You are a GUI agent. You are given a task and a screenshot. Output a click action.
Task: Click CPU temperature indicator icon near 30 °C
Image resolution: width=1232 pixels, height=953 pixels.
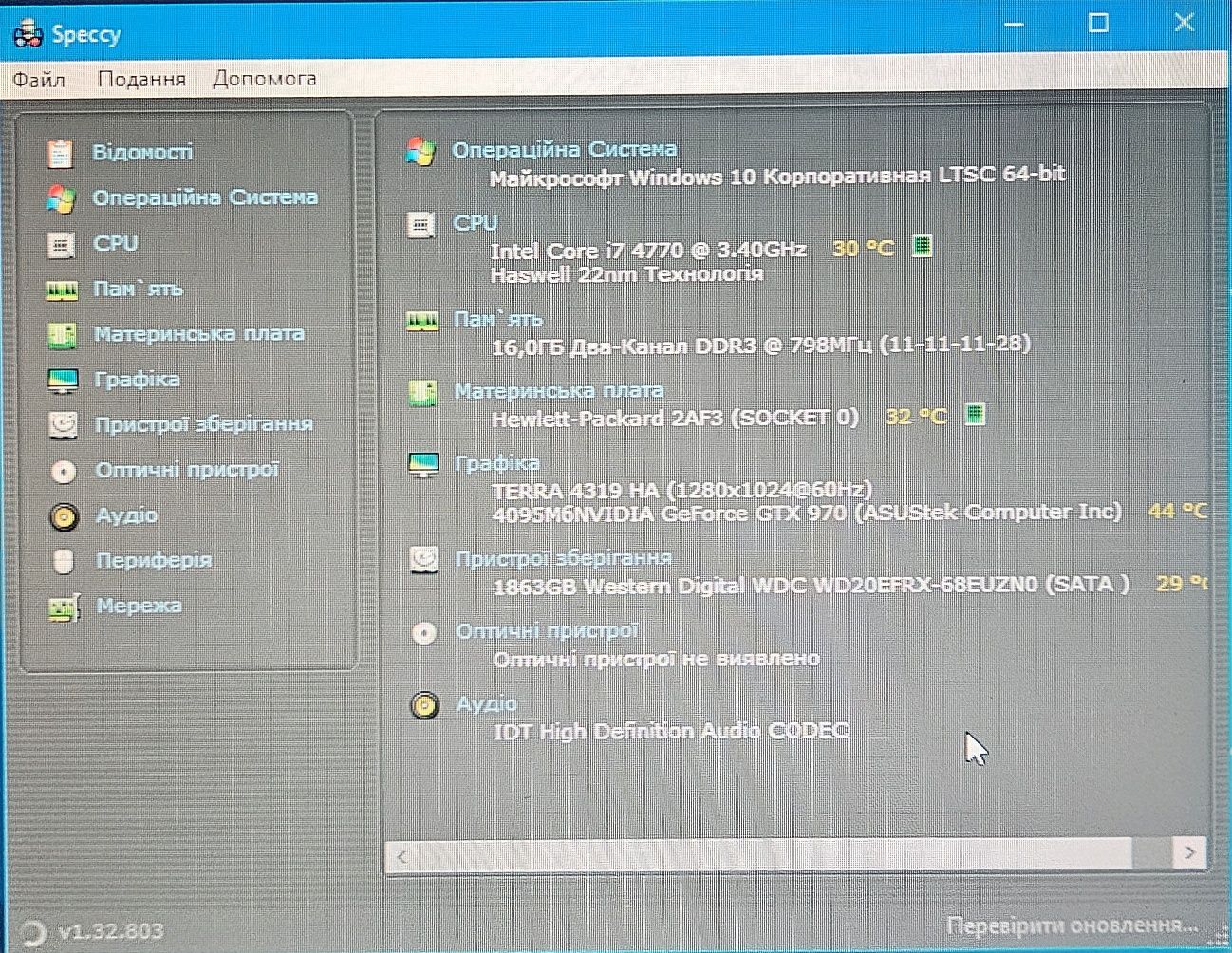click(922, 247)
